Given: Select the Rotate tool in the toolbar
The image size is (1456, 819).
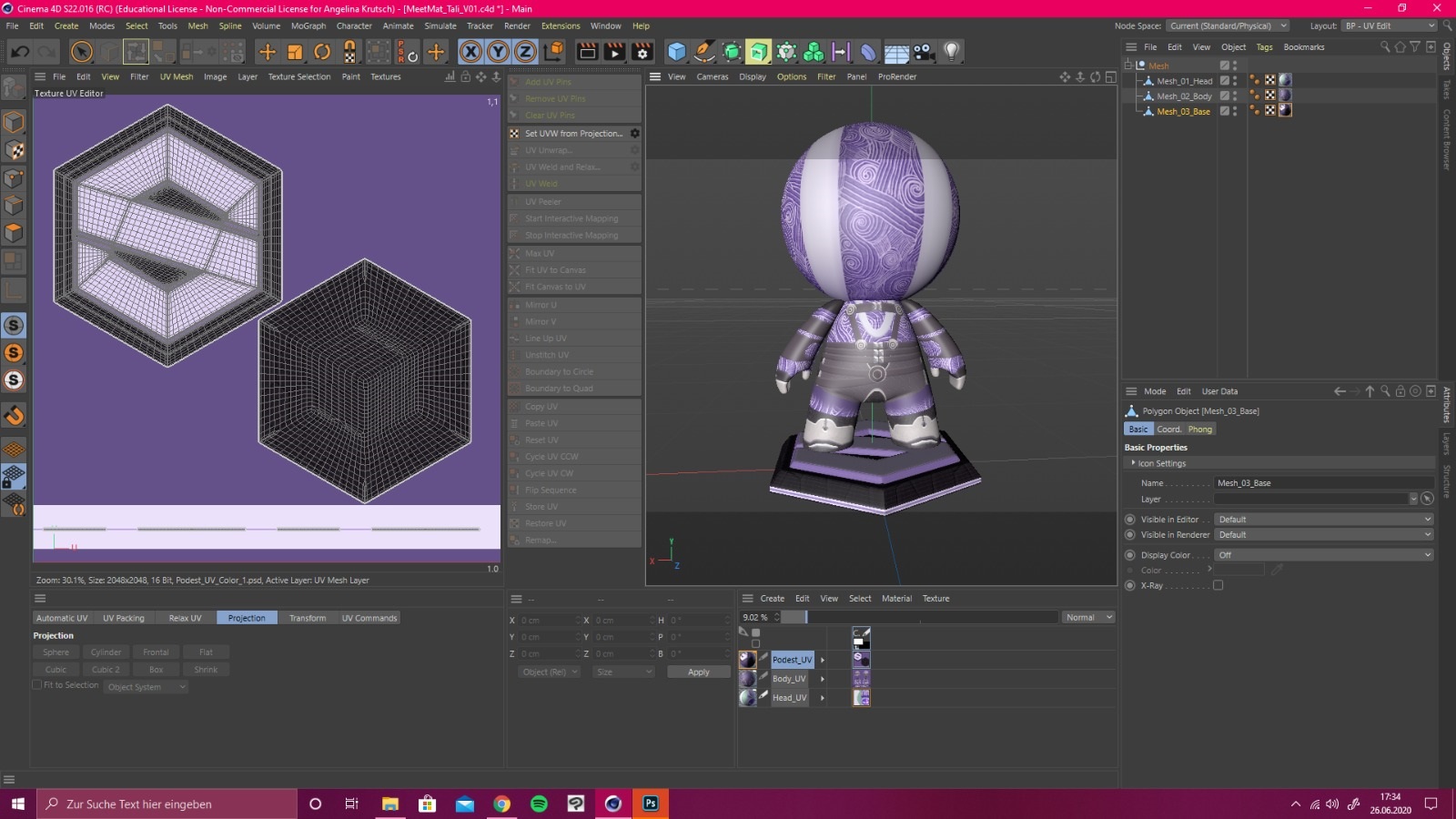Looking at the screenshot, I should tap(322, 52).
